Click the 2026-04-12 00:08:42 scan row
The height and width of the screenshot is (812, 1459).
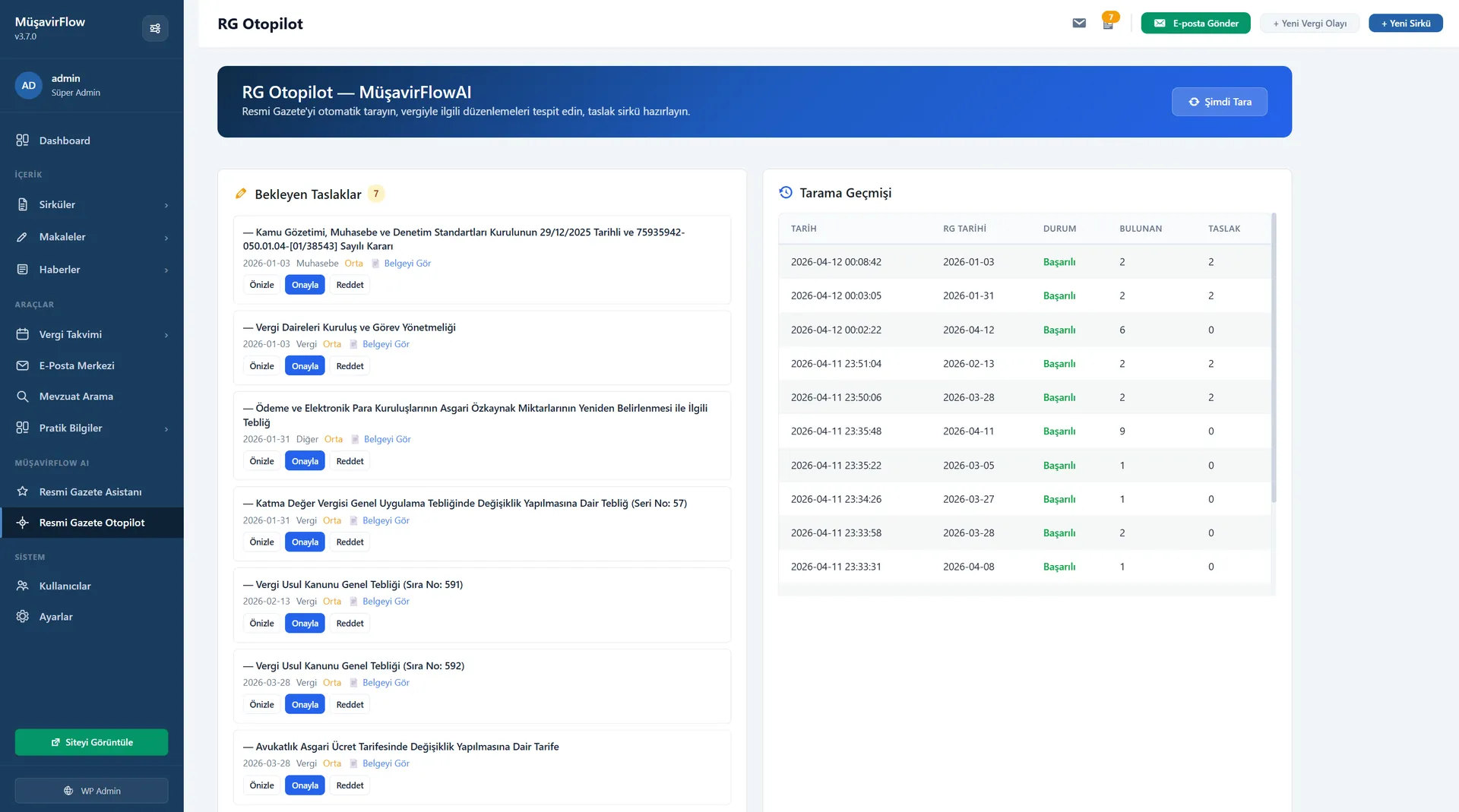pyautogui.click(x=1024, y=262)
